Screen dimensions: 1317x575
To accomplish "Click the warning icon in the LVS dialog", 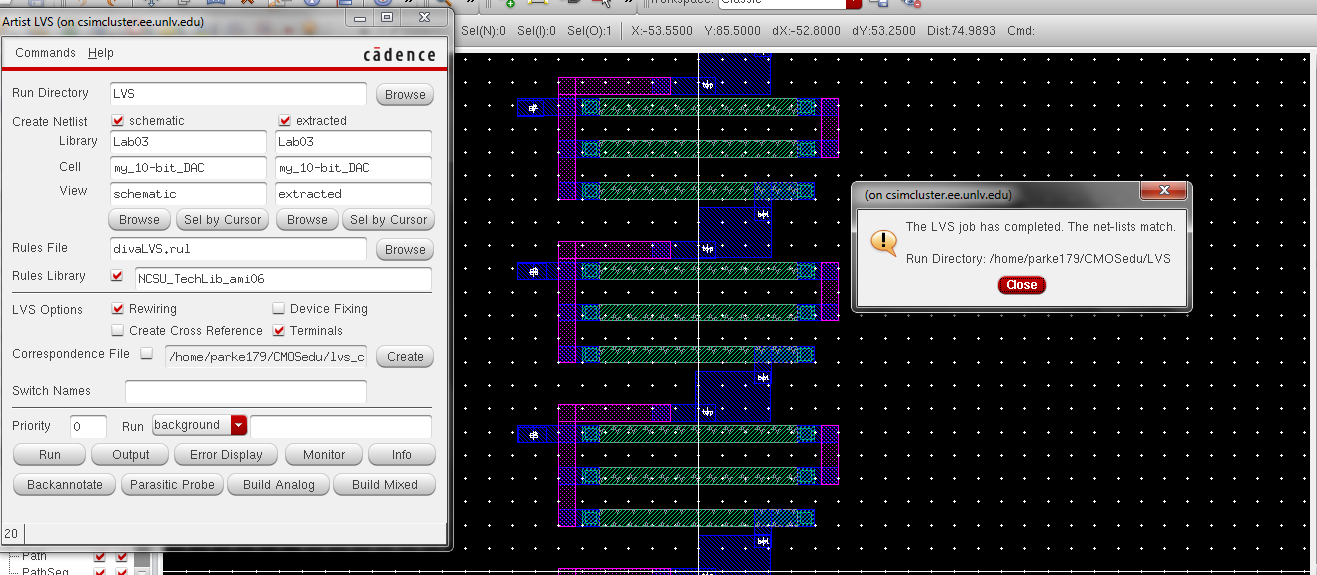I will pos(883,242).
